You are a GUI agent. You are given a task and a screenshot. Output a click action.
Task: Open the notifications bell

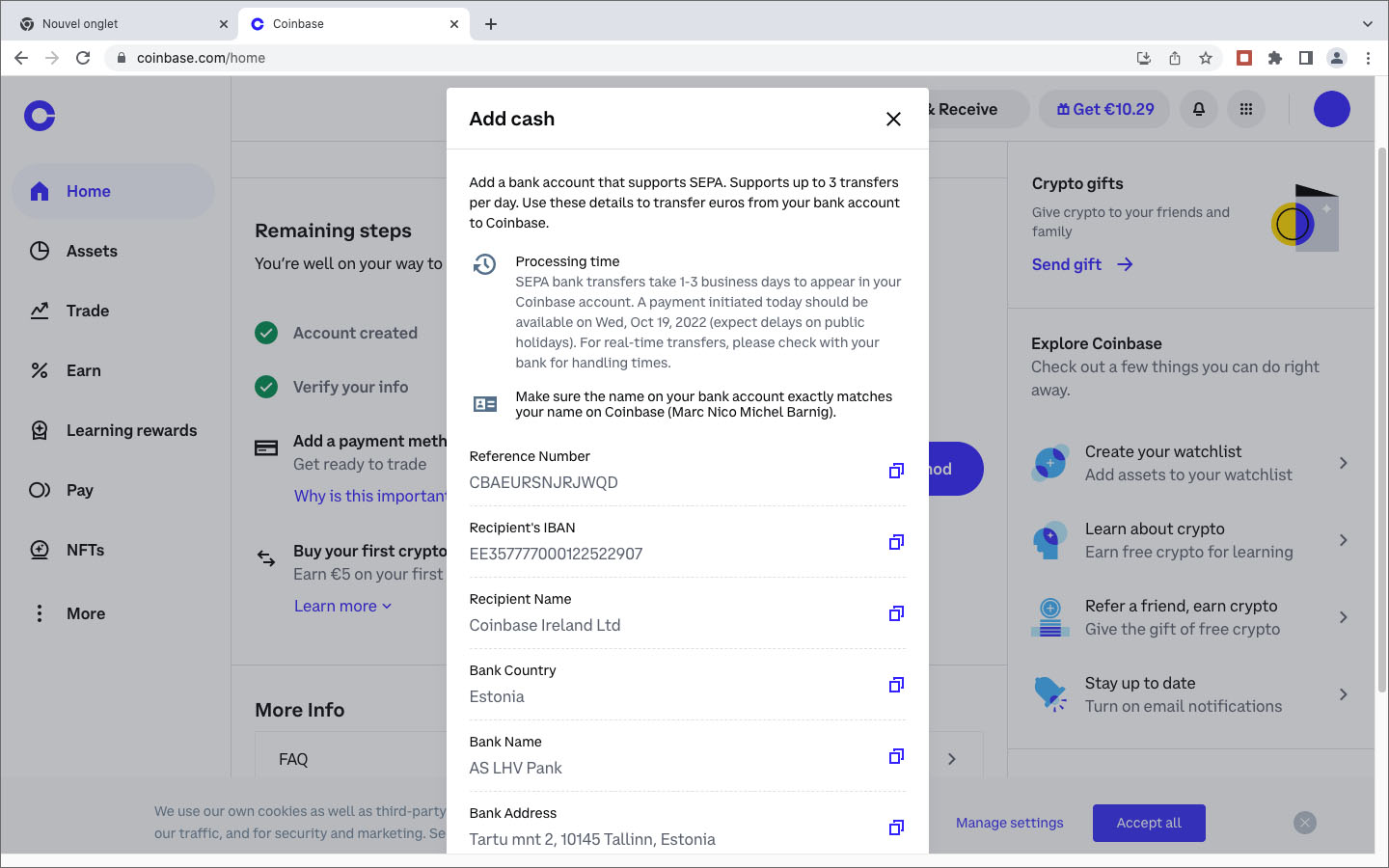[1199, 109]
